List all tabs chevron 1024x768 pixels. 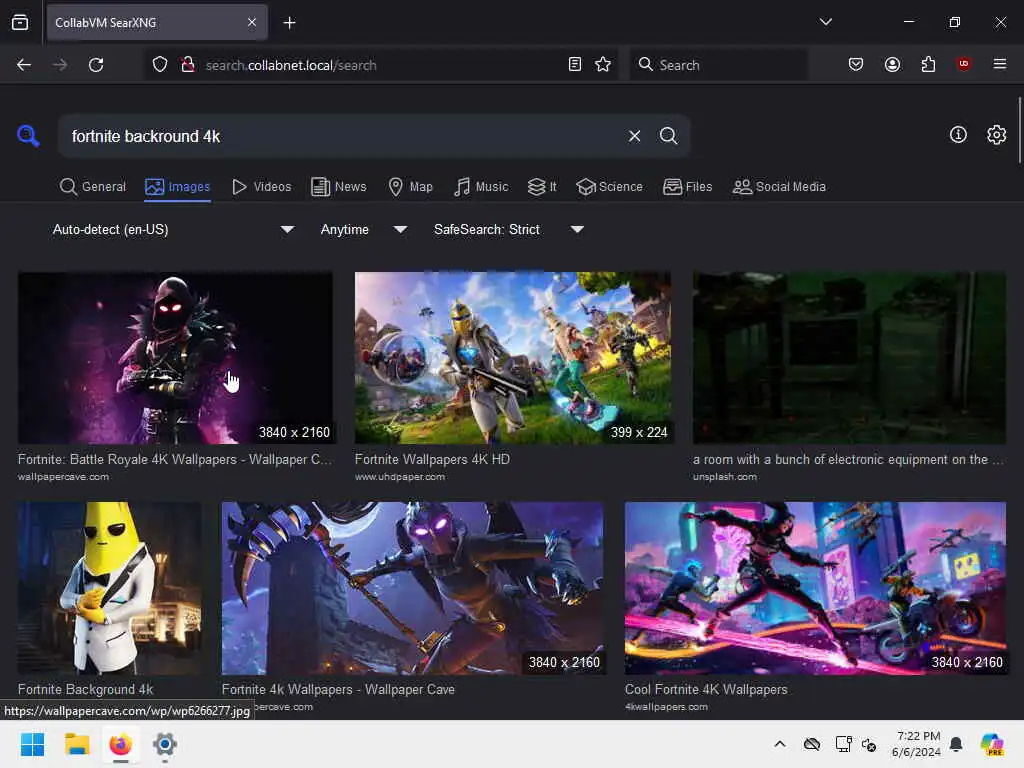(x=825, y=22)
